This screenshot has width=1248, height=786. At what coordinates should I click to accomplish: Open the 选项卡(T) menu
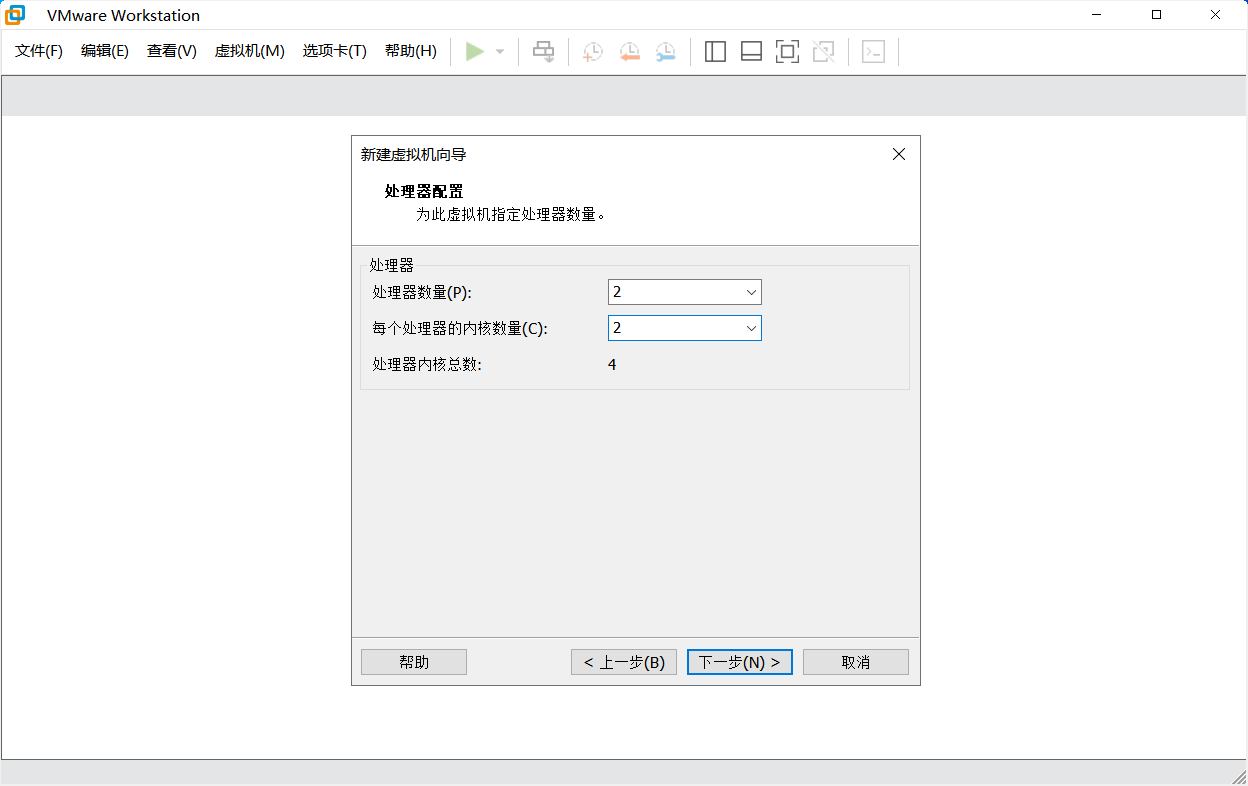(334, 51)
